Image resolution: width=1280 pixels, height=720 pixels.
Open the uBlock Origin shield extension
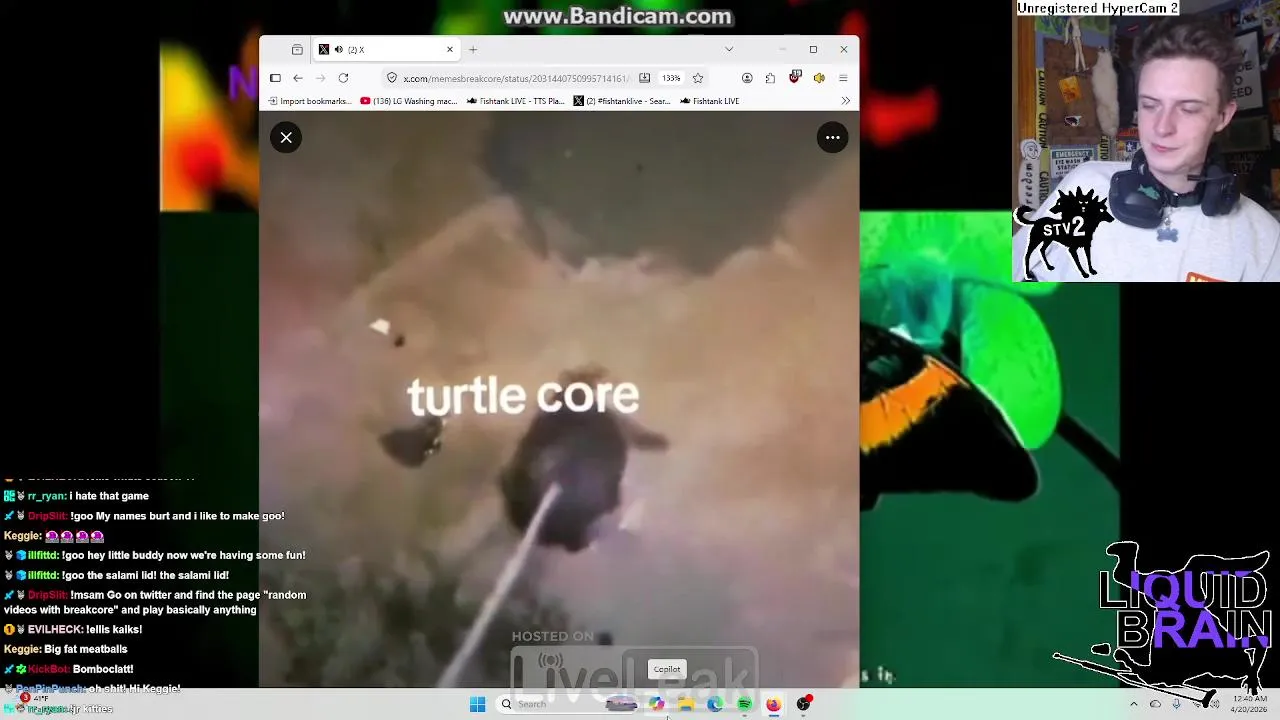[795, 77]
